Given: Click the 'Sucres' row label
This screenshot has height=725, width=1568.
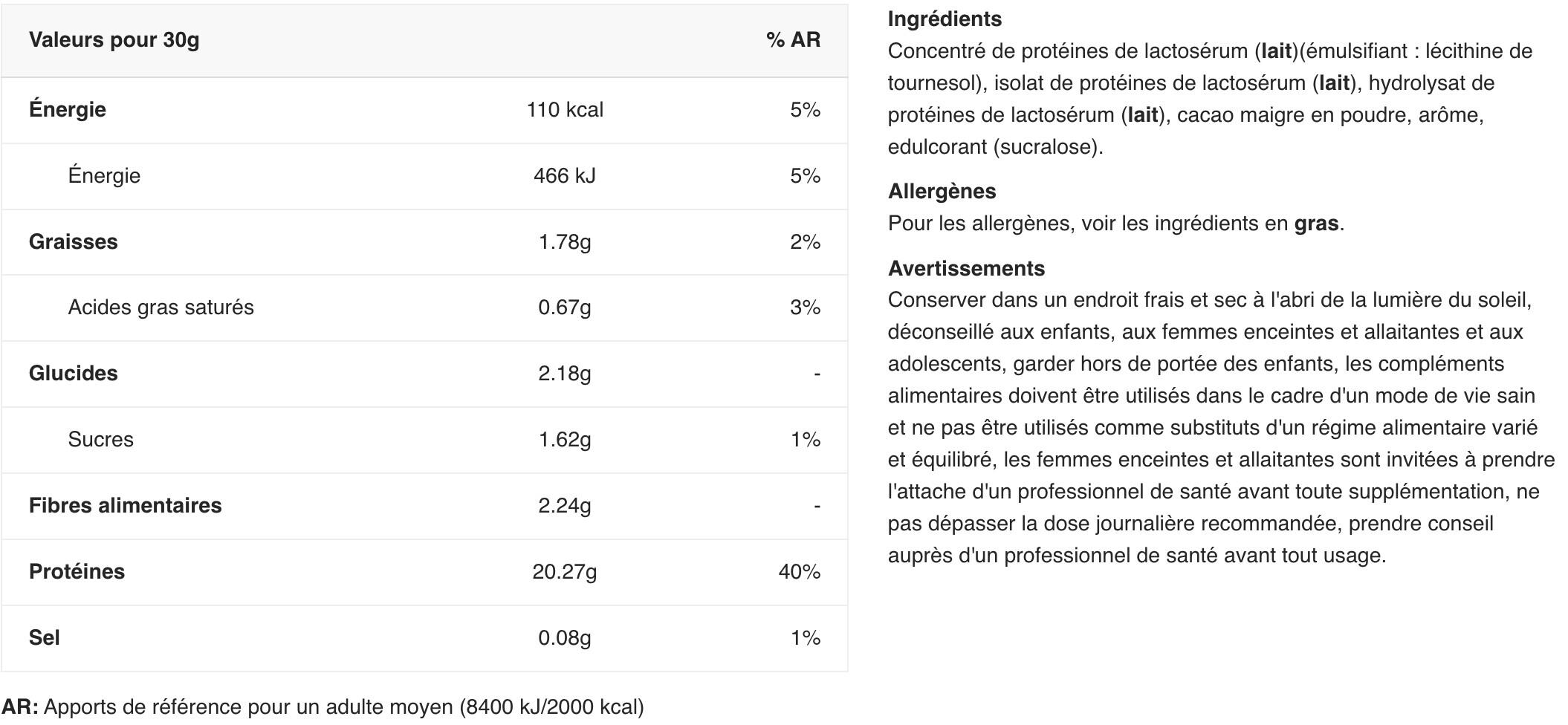Looking at the screenshot, I should 100,440.
